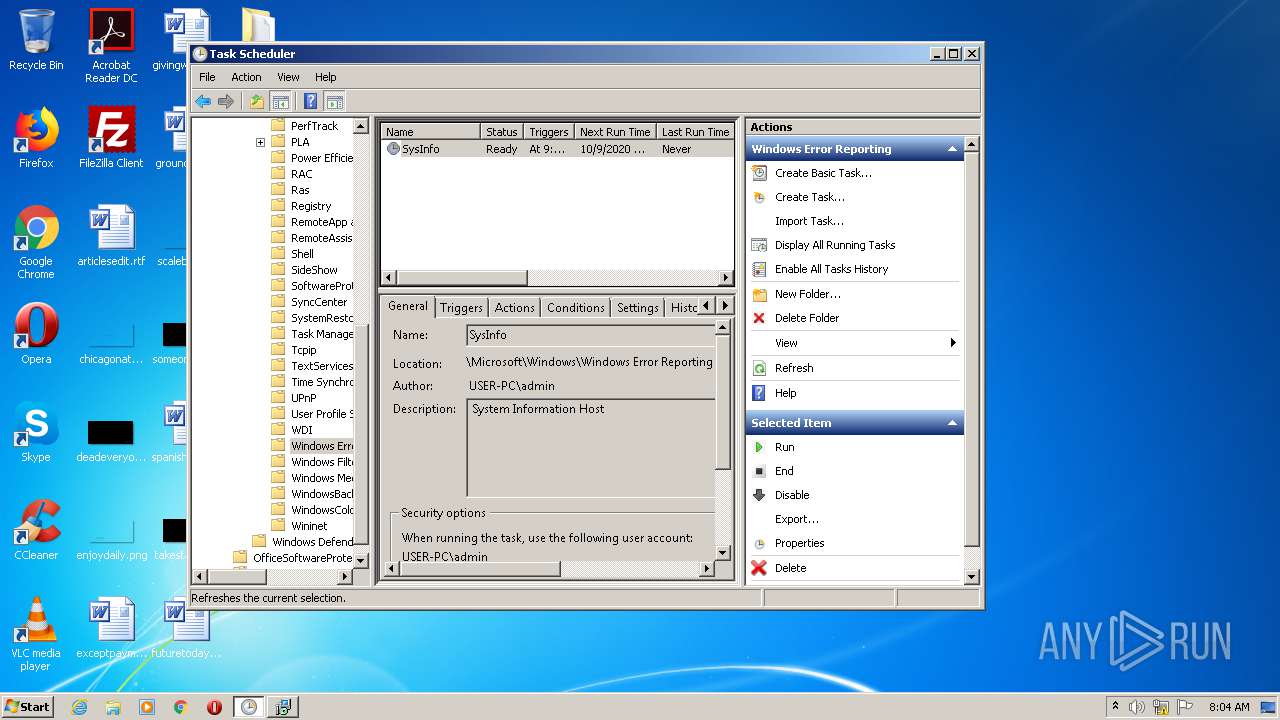Viewport: 1280px width, 720px height.
Task: Select the General tab
Action: point(408,306)
